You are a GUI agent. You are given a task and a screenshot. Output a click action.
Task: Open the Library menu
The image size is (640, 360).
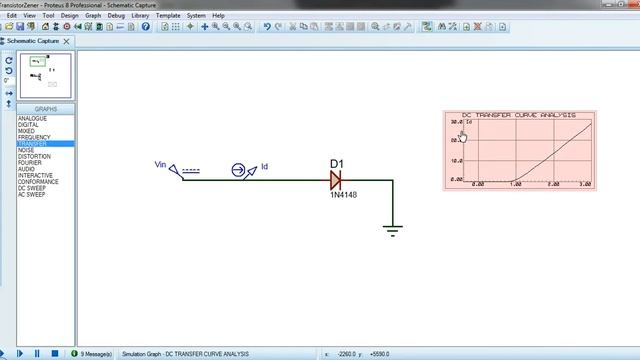pos(140,16)
